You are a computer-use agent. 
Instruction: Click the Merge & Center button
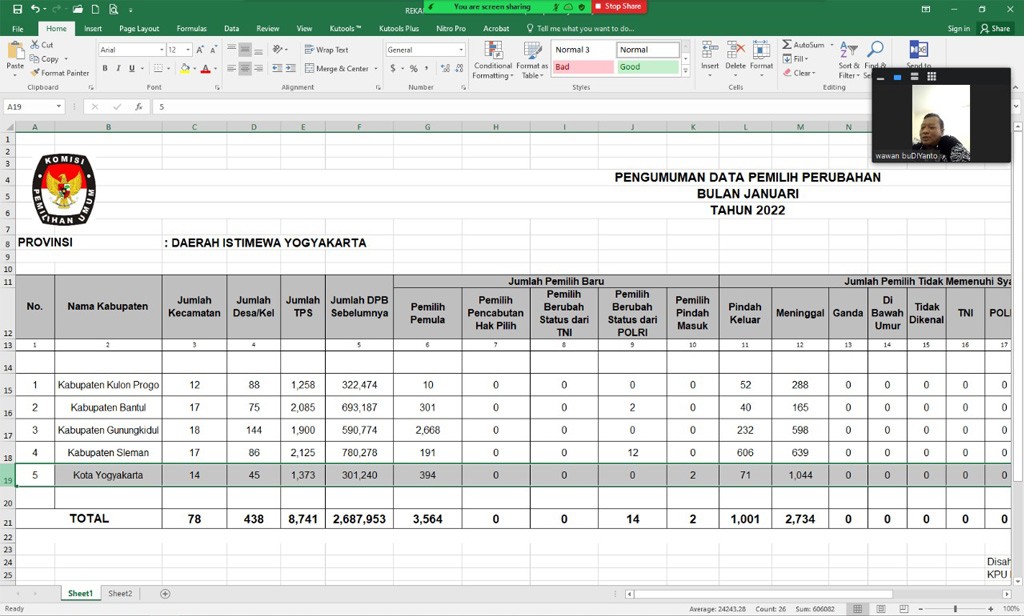pyautogui.click(x=336, y=69)
